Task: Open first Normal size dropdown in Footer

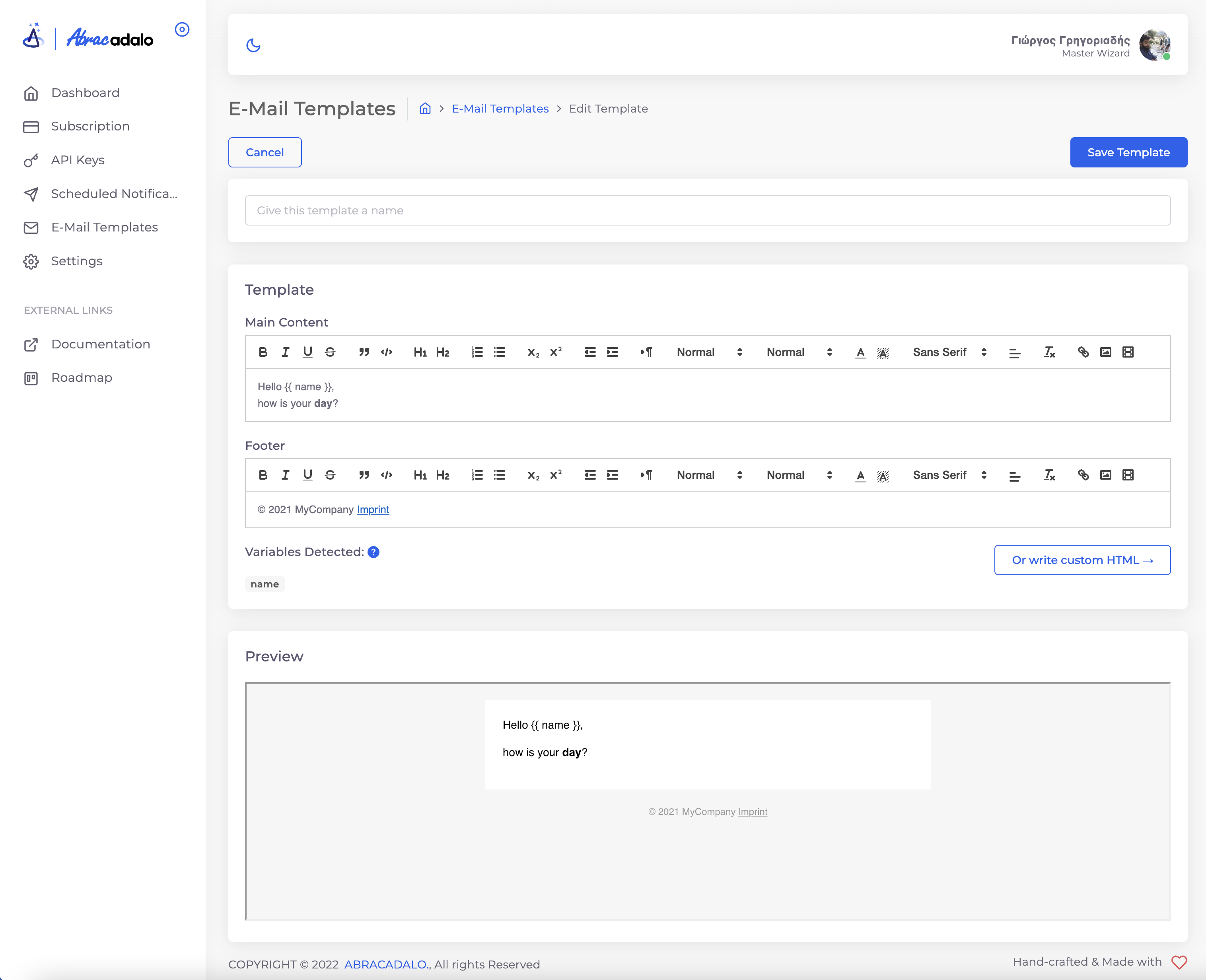Action: coord(709,475)
